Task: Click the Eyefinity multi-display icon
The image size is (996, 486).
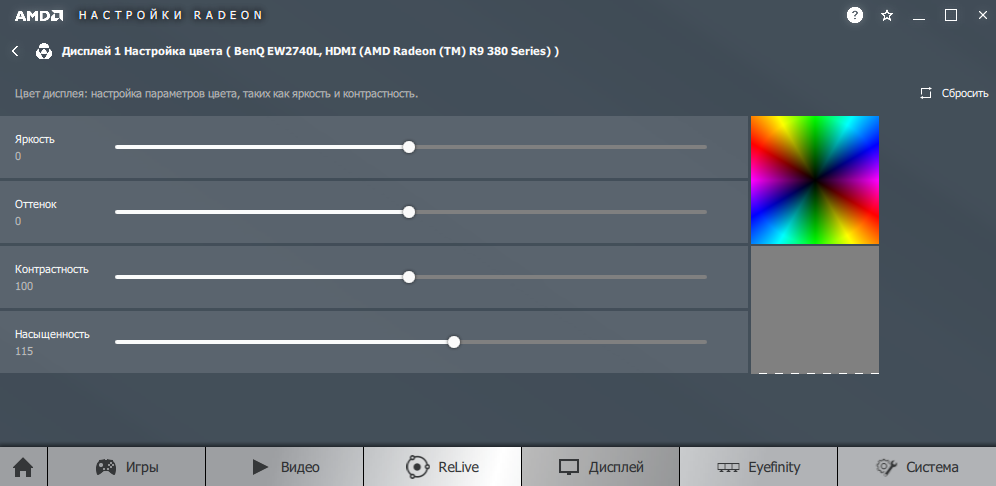Action: pos(730,467)
